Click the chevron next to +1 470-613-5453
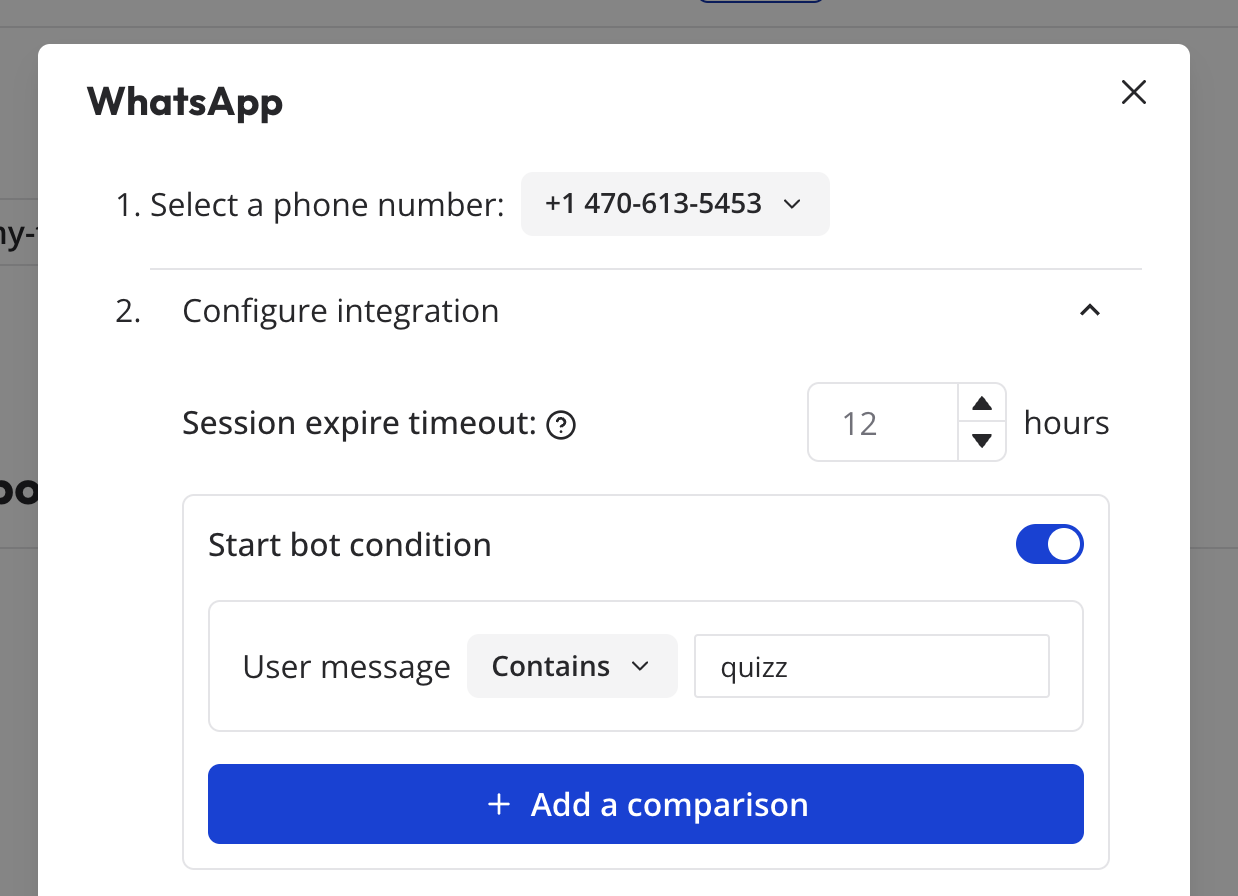 (x=792, y=204)
